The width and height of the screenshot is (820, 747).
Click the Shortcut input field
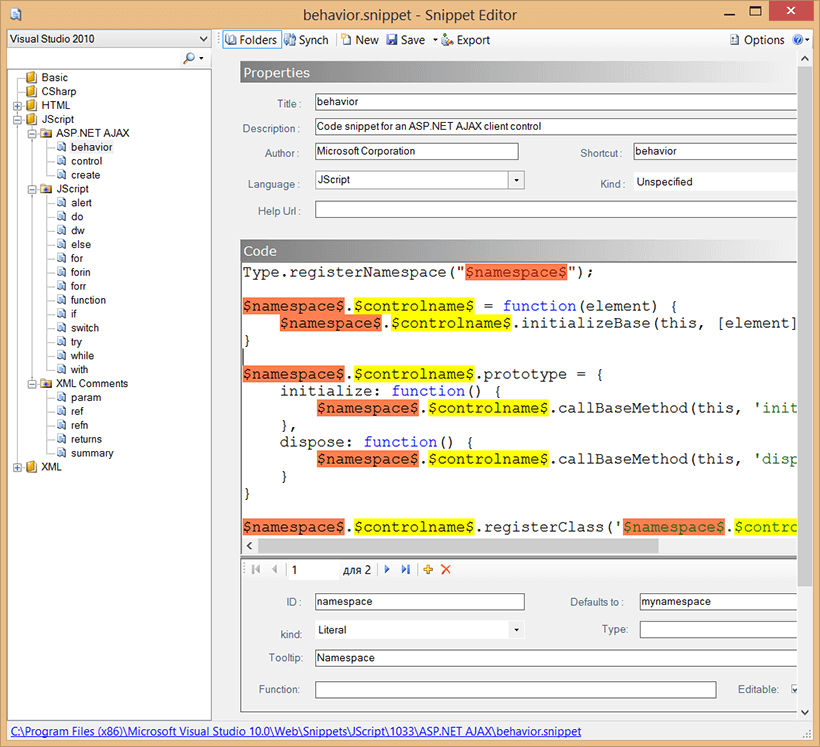point(714,151)
